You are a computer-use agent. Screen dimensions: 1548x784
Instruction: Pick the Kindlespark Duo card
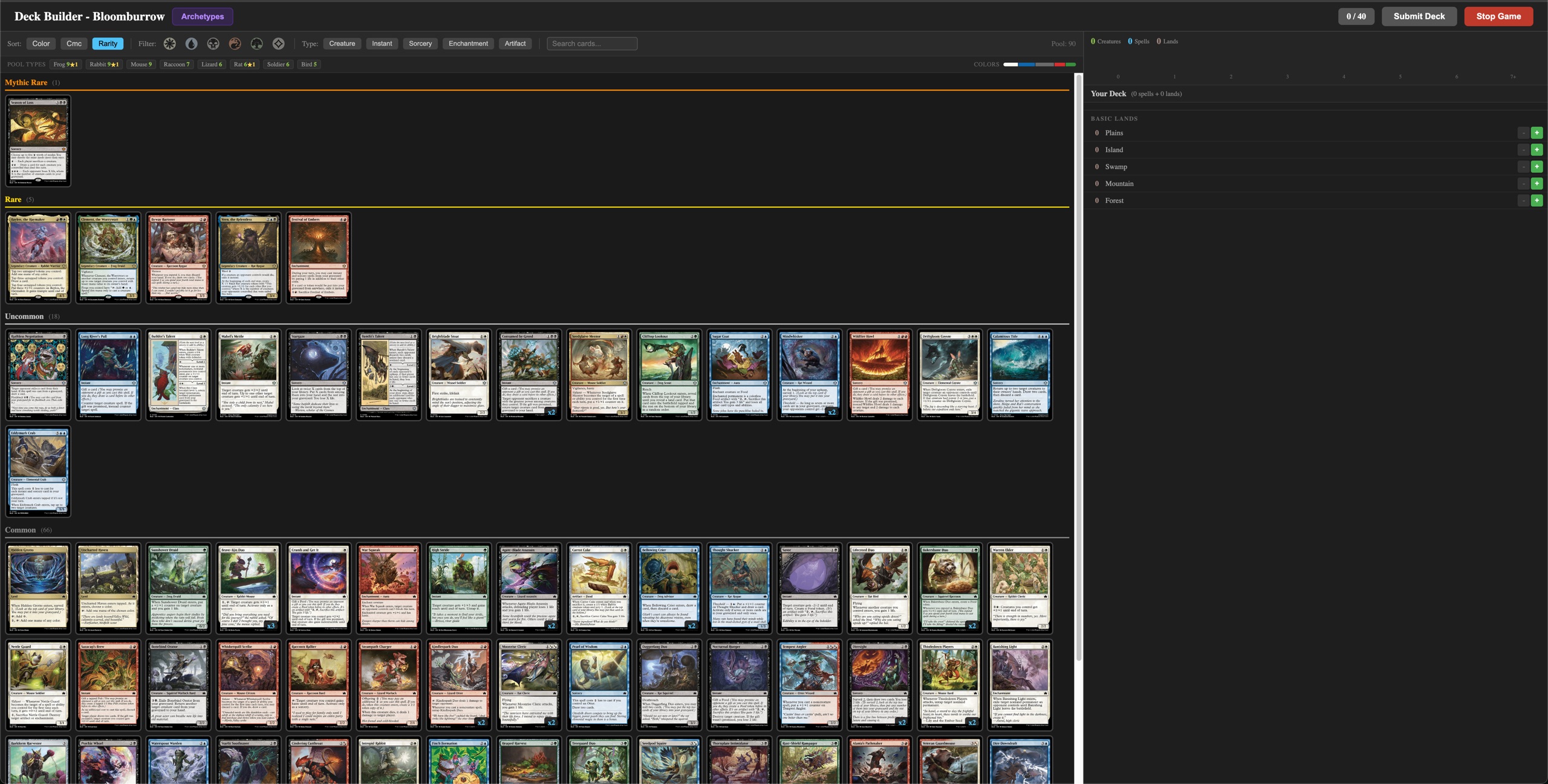point(459,685)
